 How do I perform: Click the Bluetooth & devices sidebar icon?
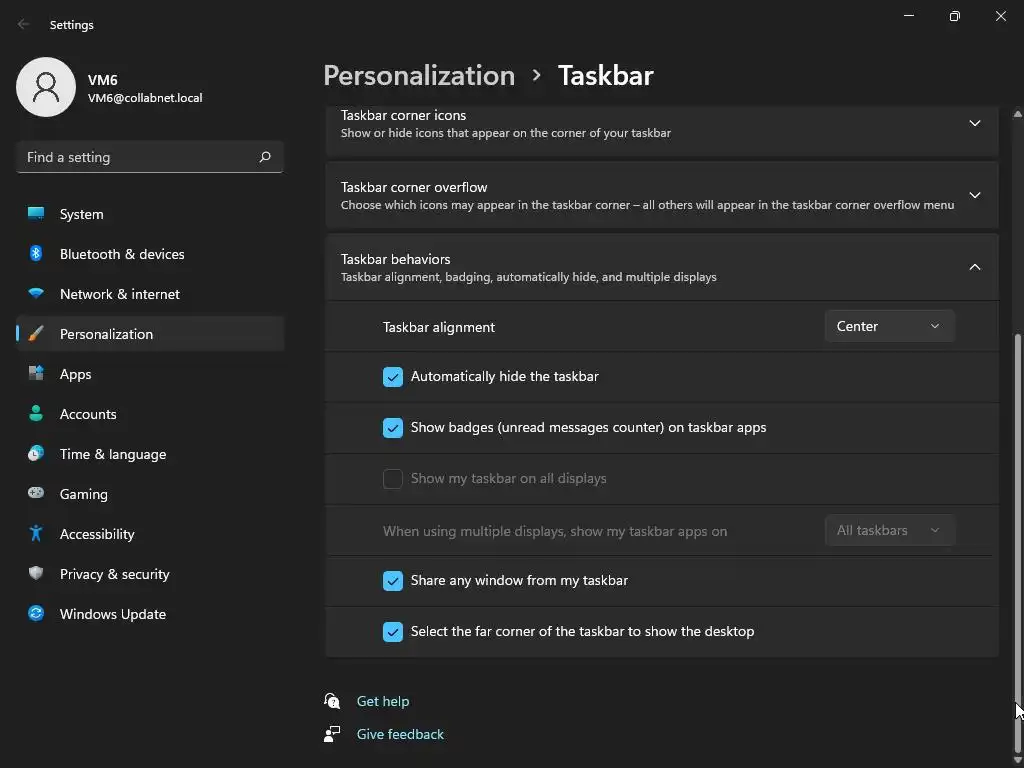(x=36, y=254)
